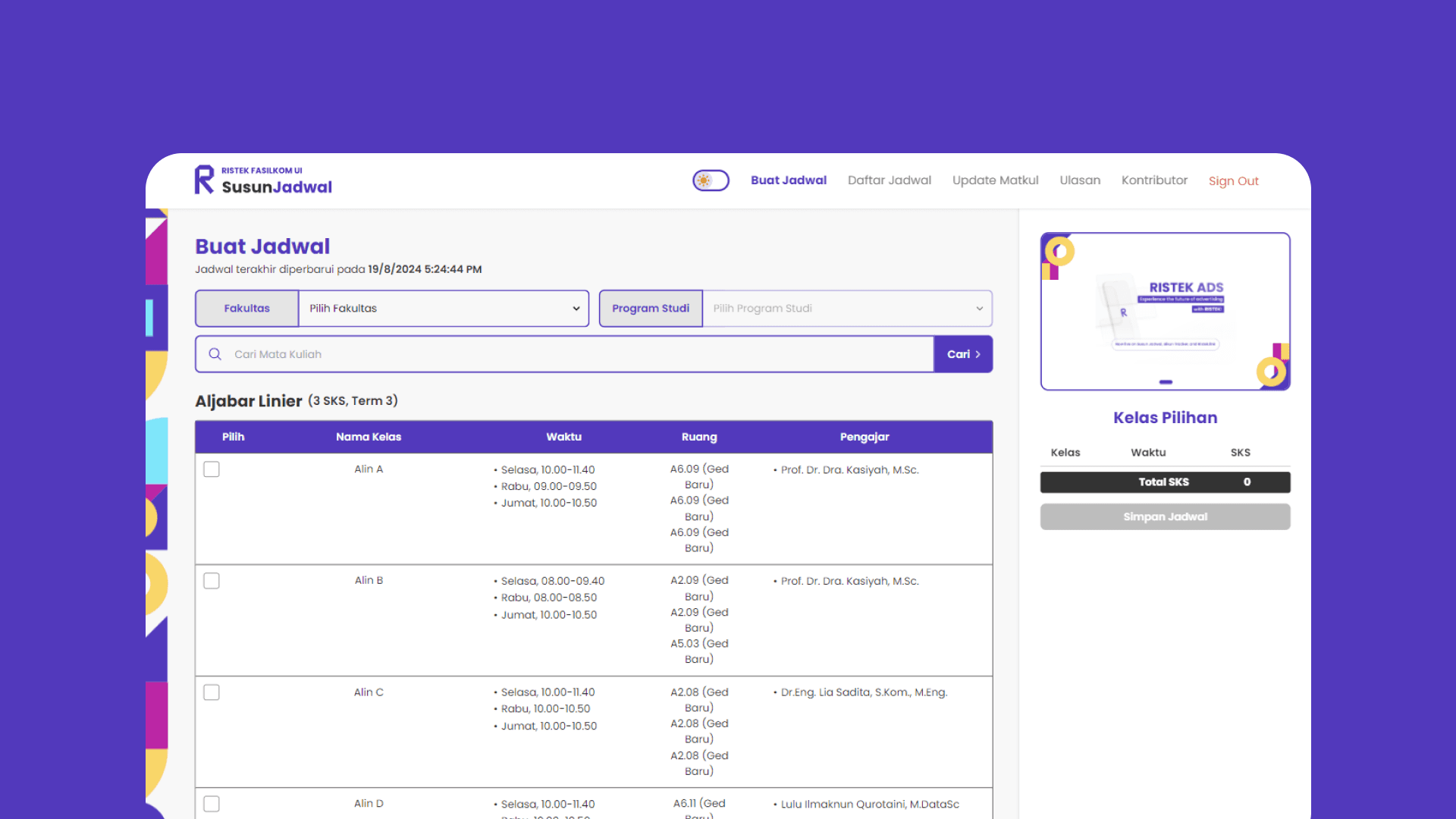Tick the Alin D class checkbox
This screenshot has height=819, width=1456.
pyautogui.click(x=212, y=804)
